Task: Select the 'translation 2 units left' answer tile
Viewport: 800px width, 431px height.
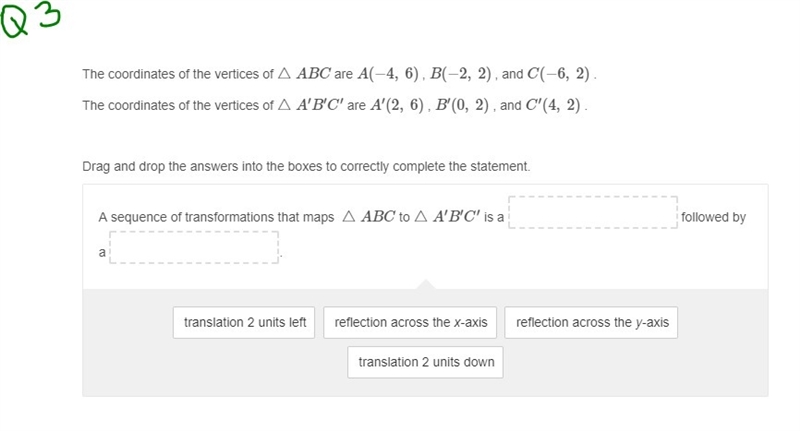Action: tap(244, 322)
